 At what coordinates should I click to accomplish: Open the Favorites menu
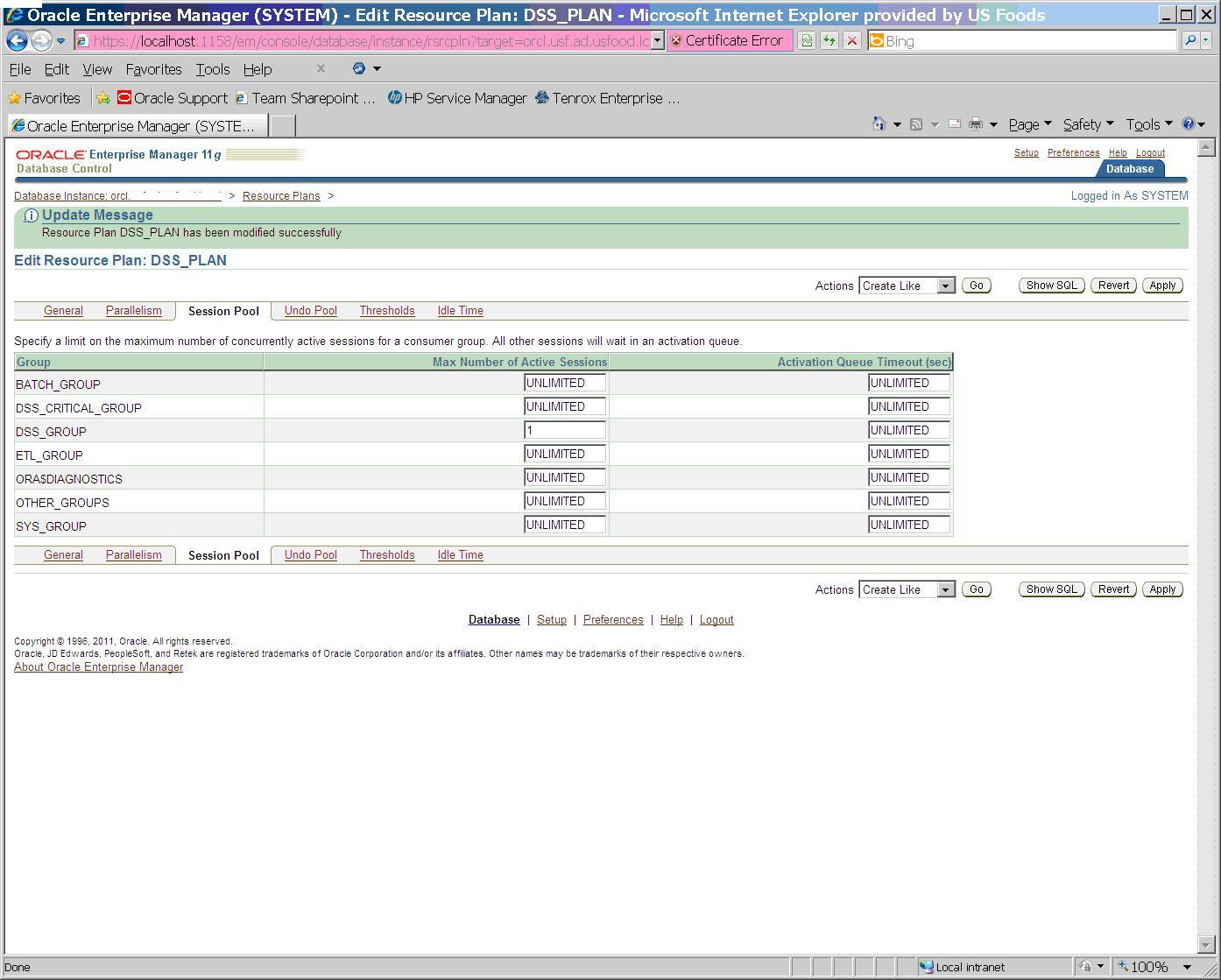tap(154, 69)
